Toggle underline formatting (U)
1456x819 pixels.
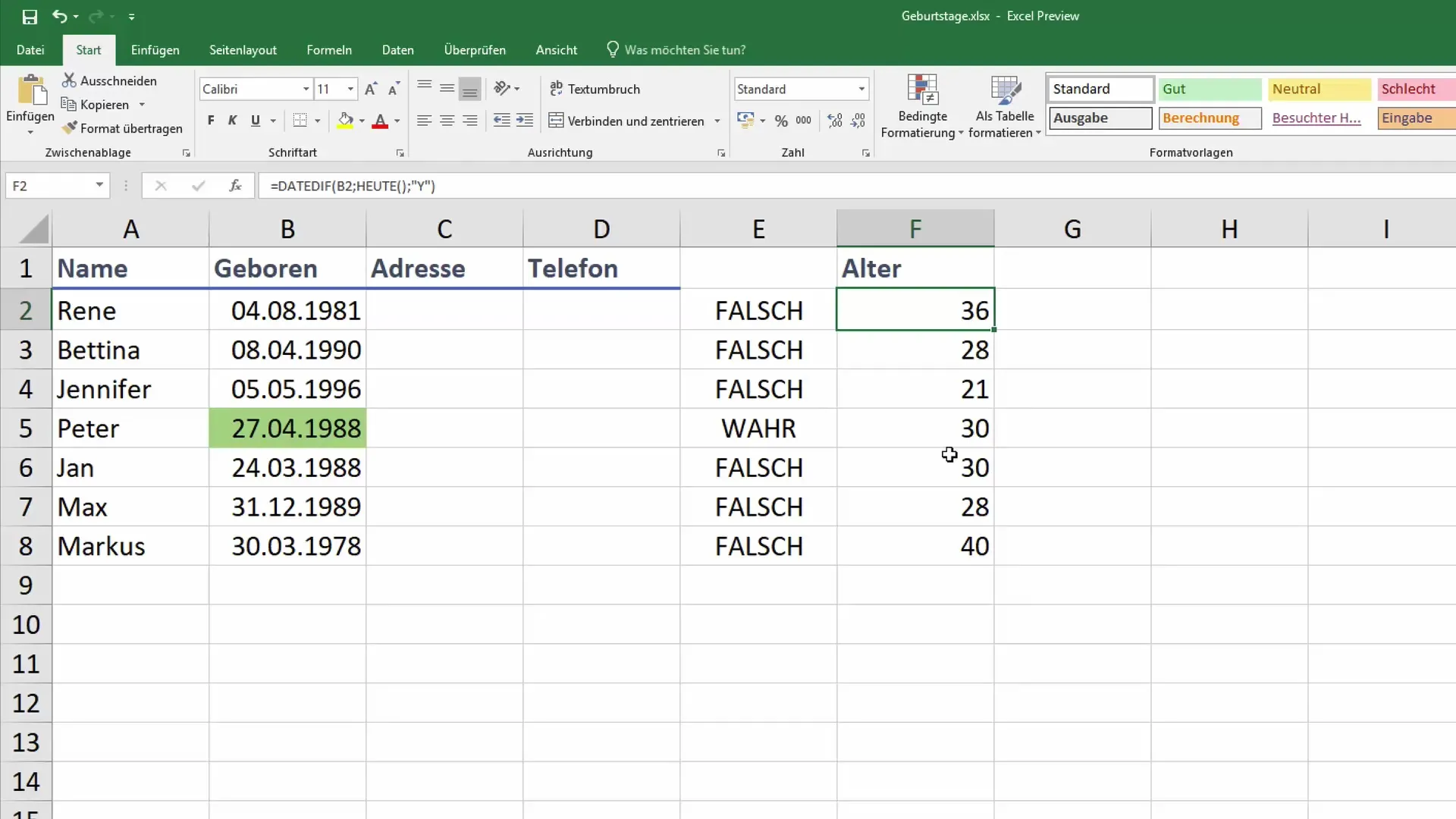(x=256, y=121)
